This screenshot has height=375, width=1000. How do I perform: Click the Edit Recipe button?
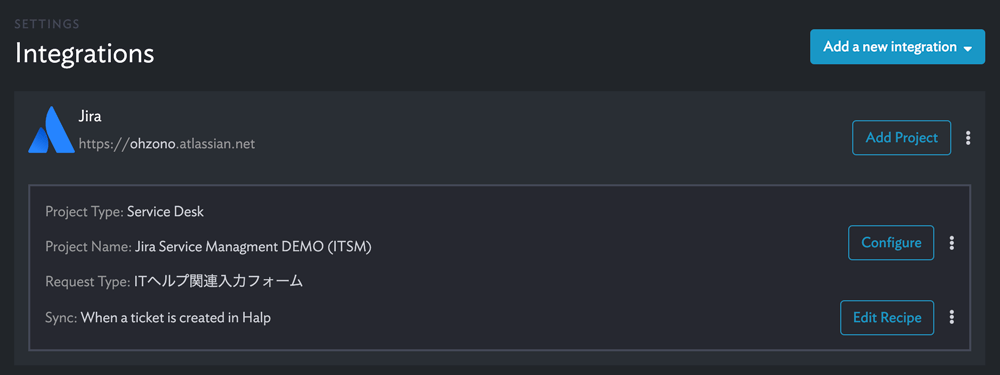887,317
